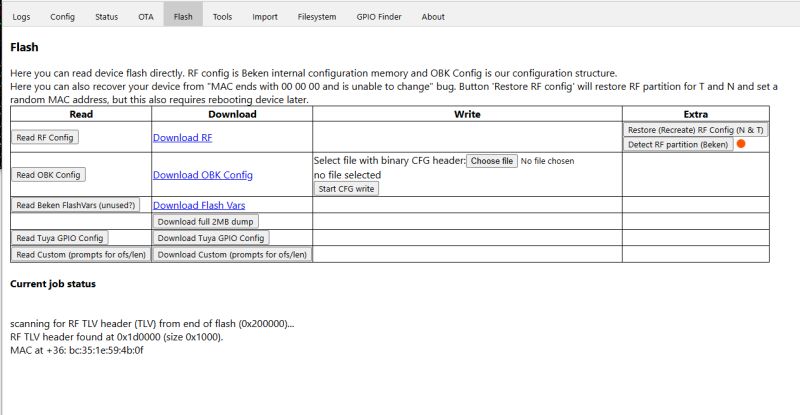Screen dimensions: 800x415
Task: Follow the Download Flash Vars link
Action: [199, 205]
